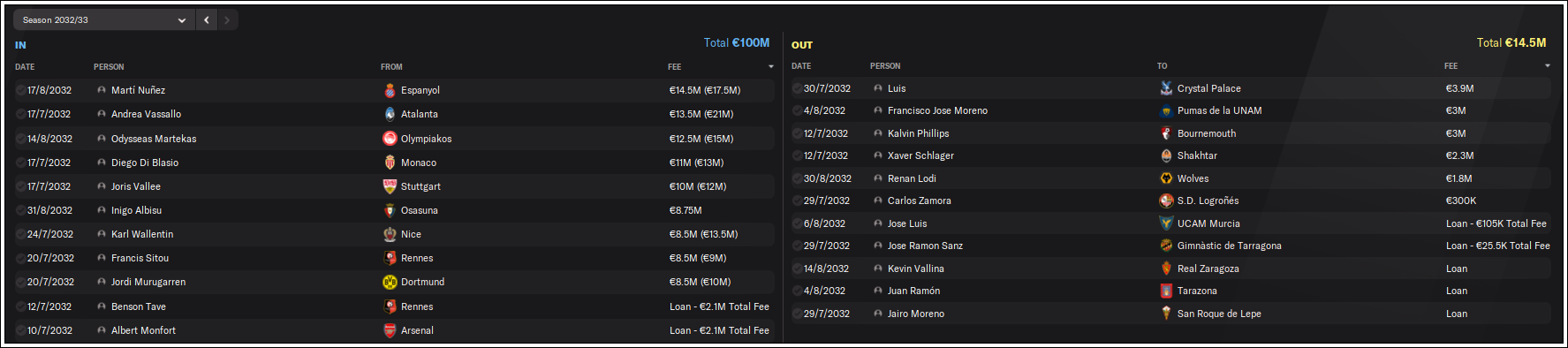Click the Real Zaragoza crest icon

(x=1166, y=269)
